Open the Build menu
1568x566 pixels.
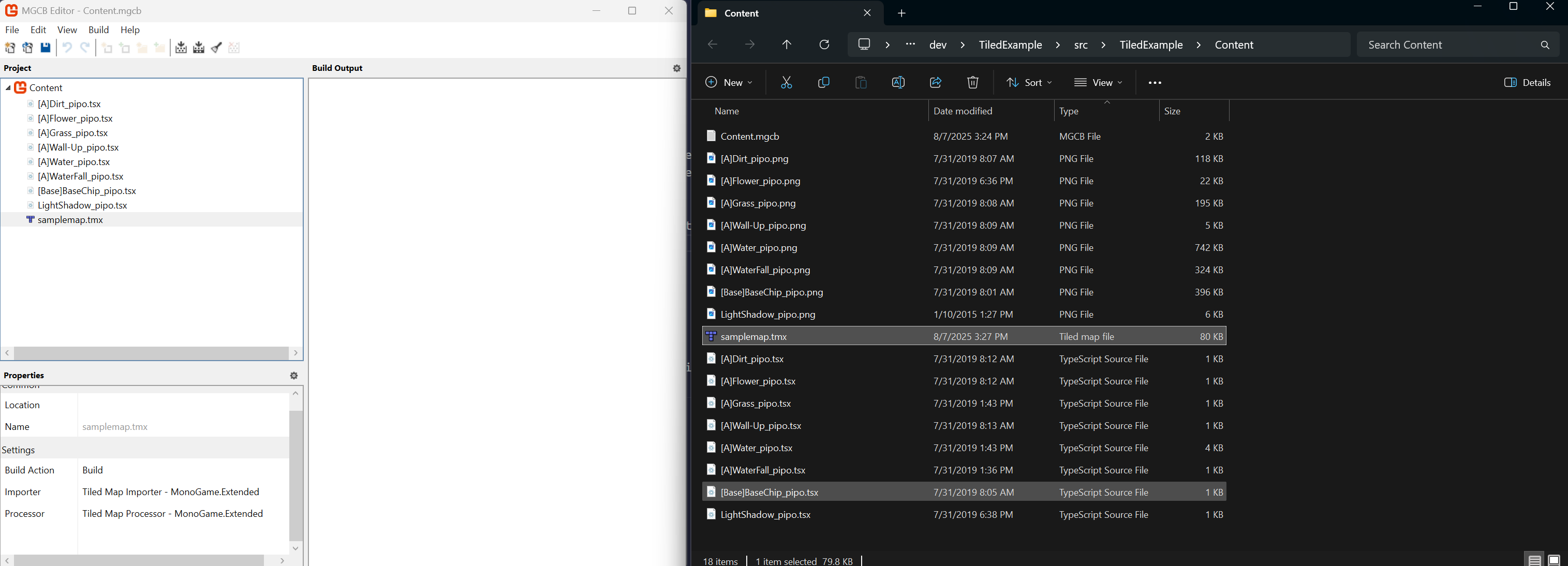[99, 30]
